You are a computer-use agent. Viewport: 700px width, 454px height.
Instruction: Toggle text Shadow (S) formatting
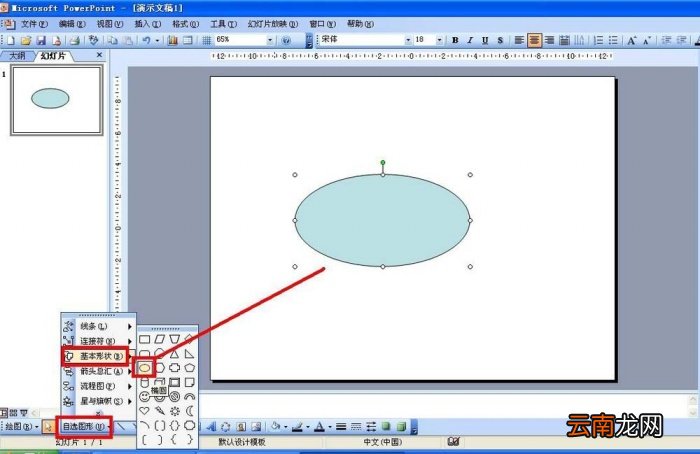pyautogui.click(x=500, y=41)
